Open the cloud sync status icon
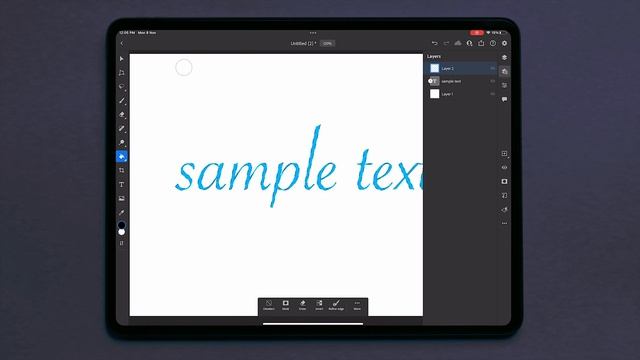The height and width of the screenshot is (360, 640). 458,43
